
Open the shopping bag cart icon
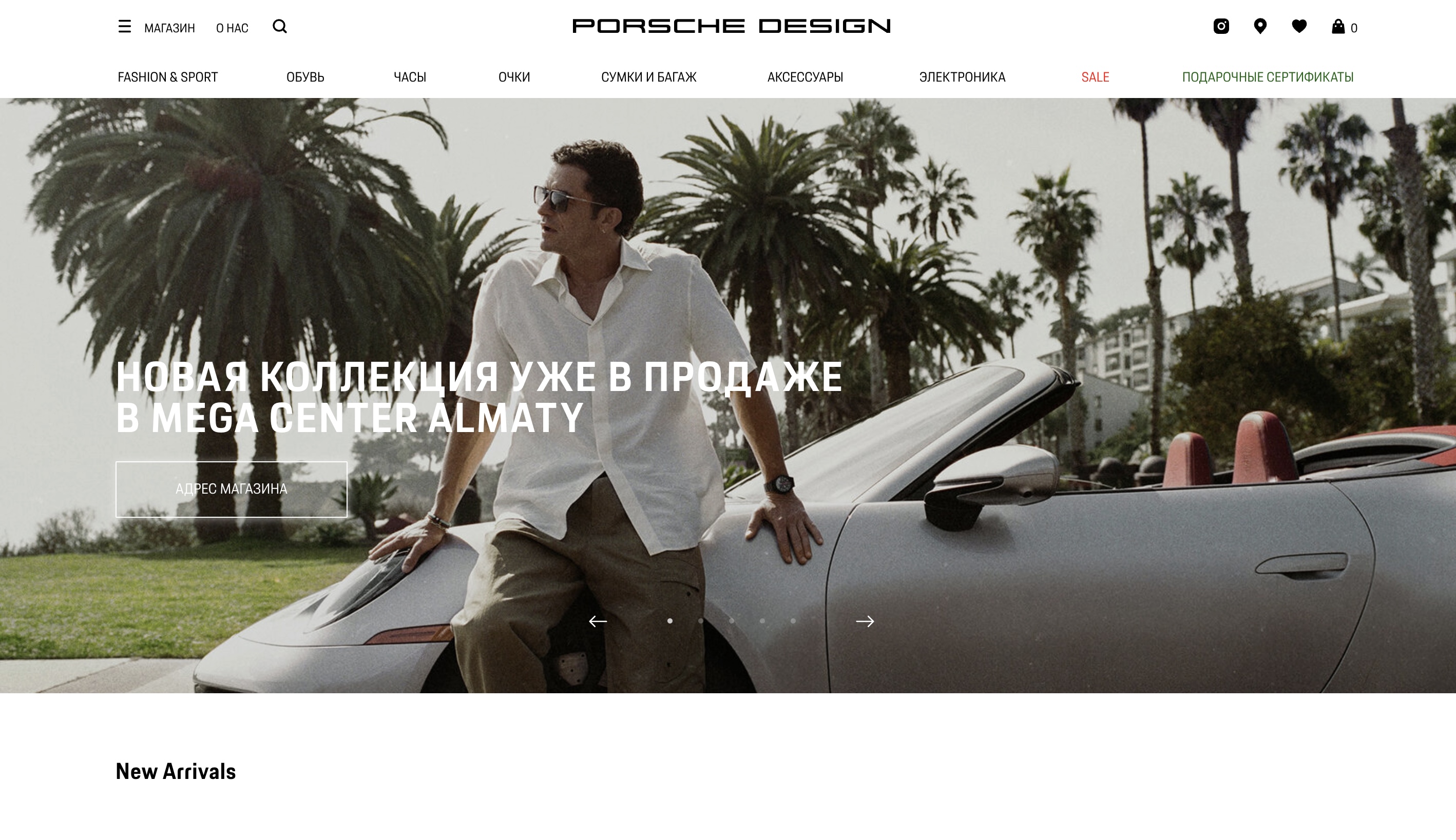1338,27
